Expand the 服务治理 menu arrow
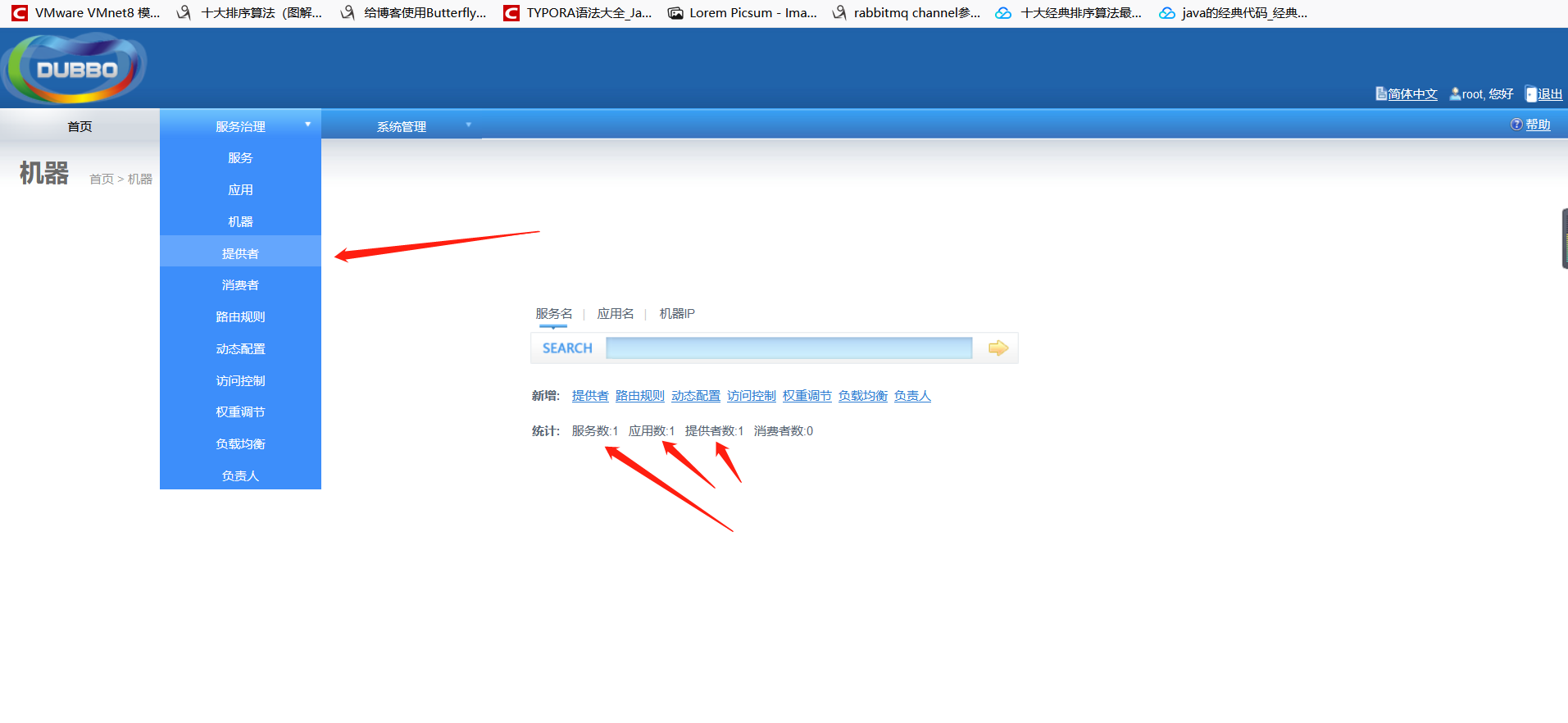The width and height of the screenshot is (1568, 723). [308, 125]
